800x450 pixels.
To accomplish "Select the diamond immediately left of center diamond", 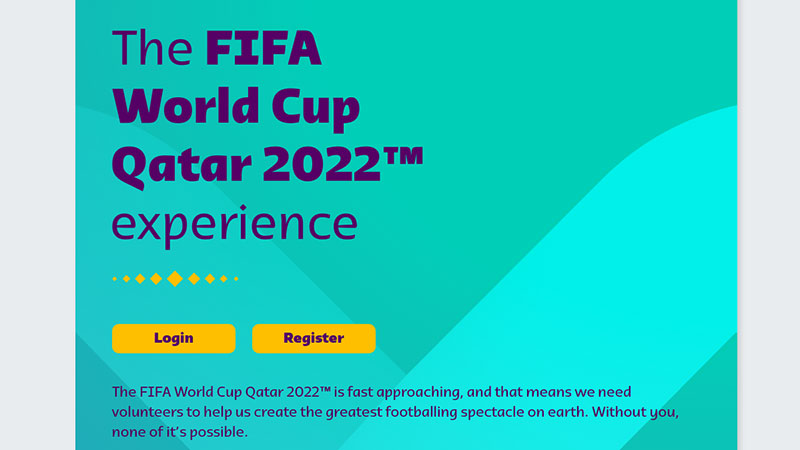I will coord(156,279).
